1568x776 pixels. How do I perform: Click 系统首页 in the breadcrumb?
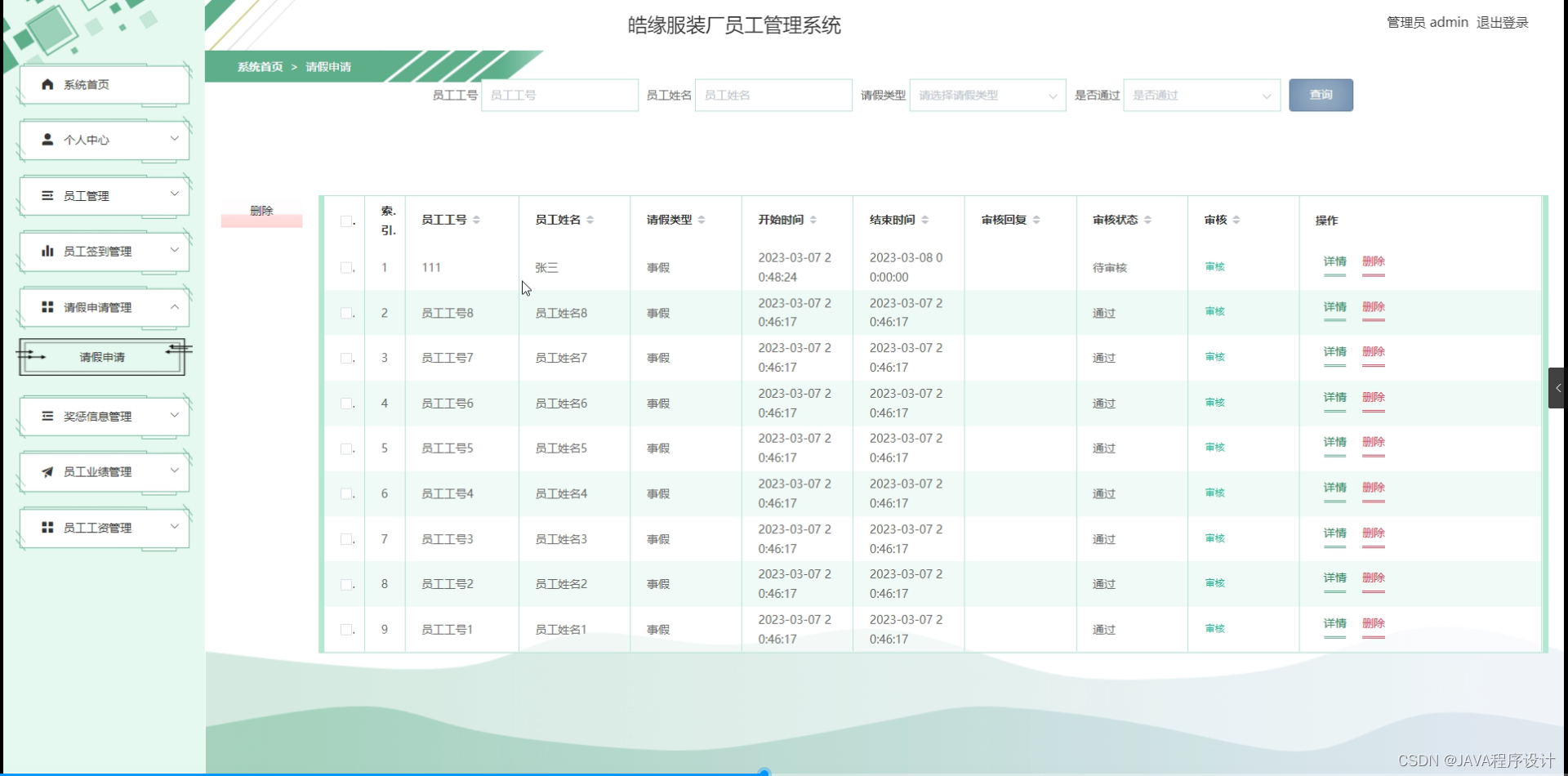pyautogui.click(x=259, y=67)
